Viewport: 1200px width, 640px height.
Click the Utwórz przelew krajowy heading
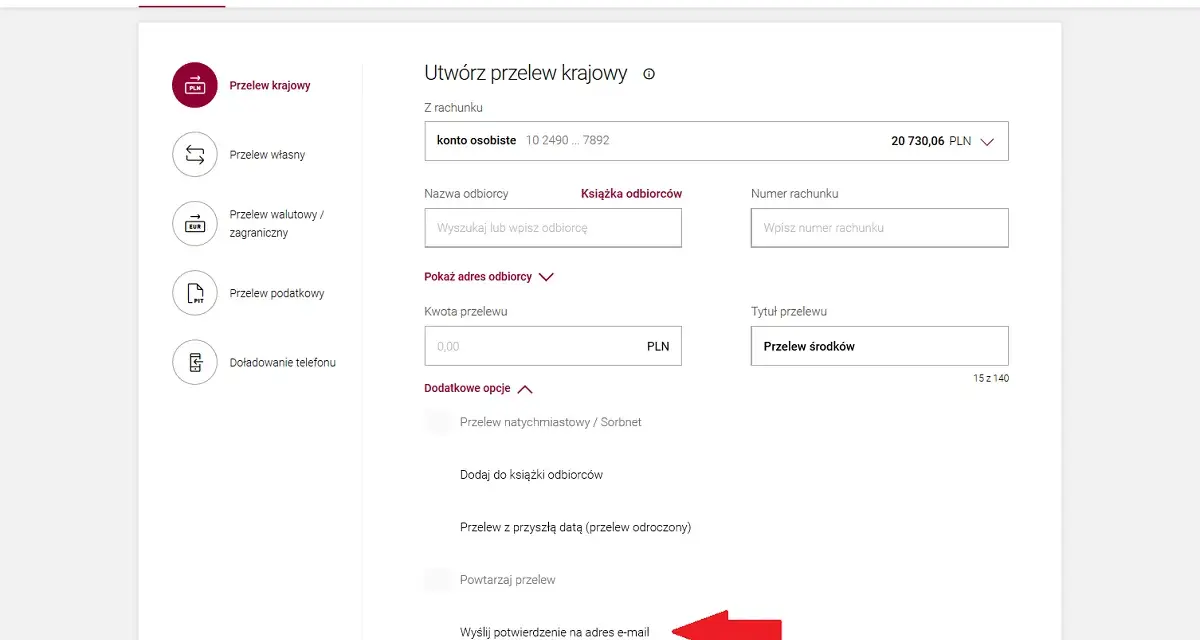click(526, 73)
